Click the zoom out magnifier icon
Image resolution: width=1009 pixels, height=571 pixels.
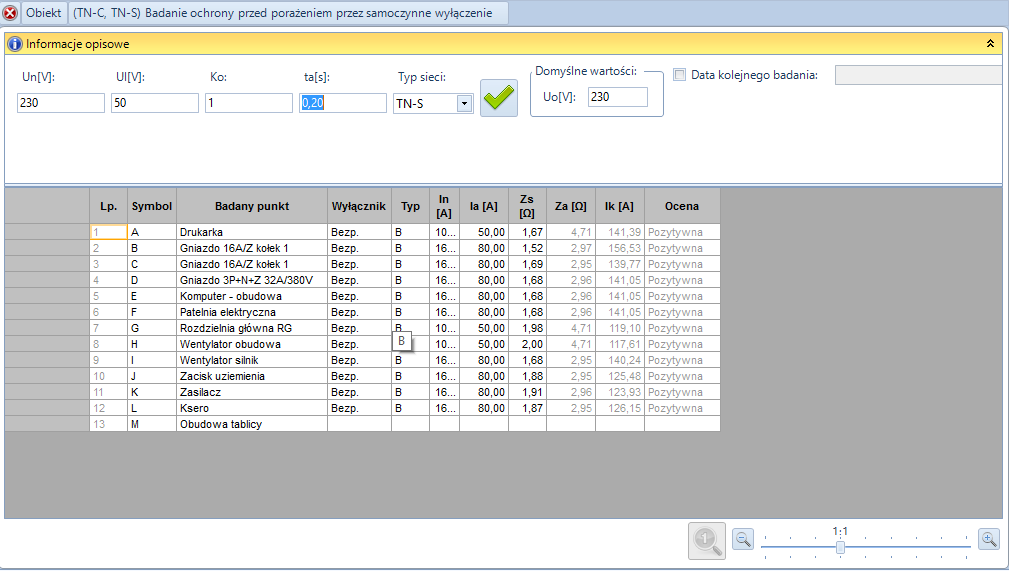(743, 539)
